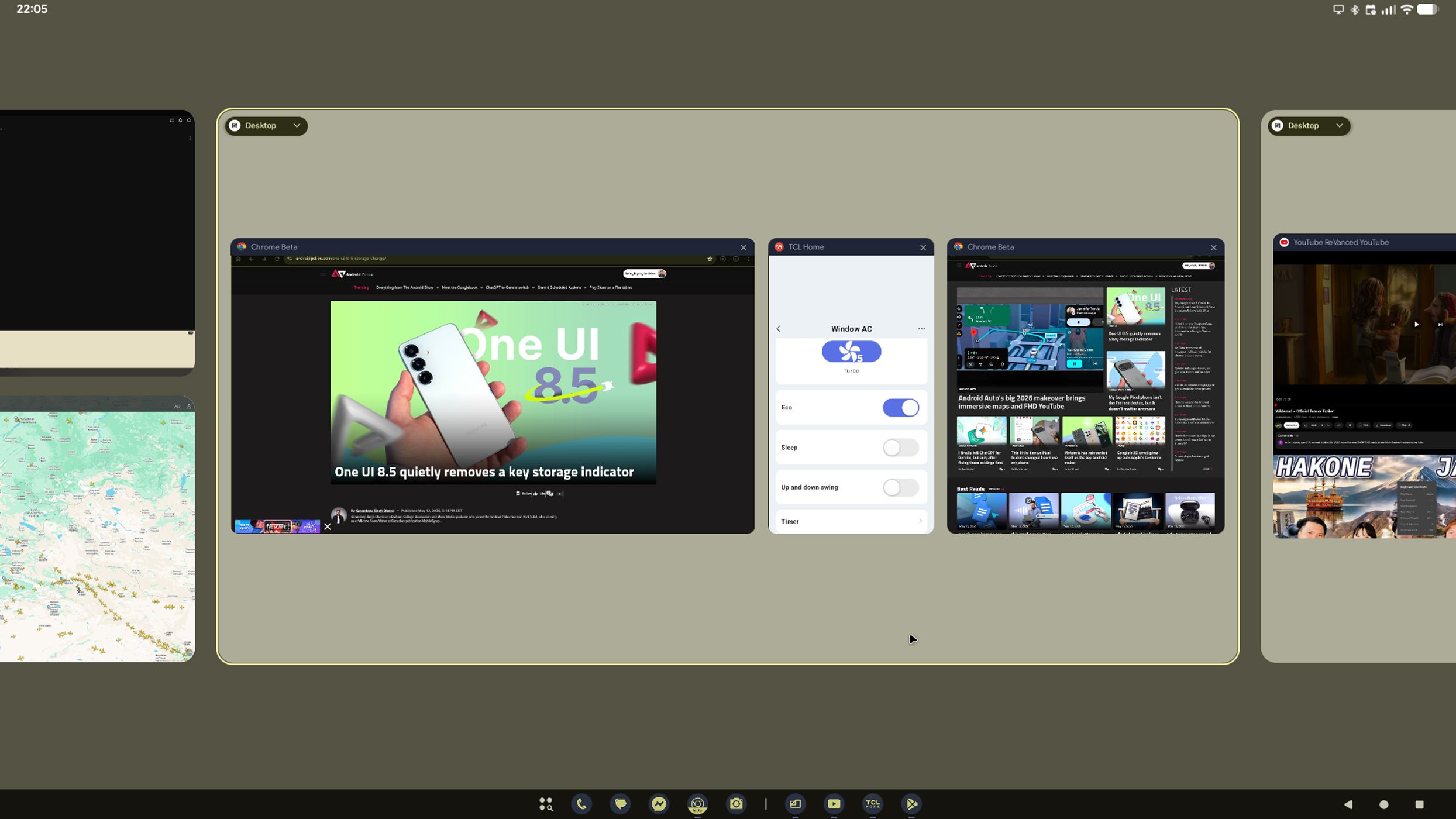Click the battery indicator in status bar
Image resolution: width=1456 pixels, height=819 pixels.
(x=1428, y=9)
